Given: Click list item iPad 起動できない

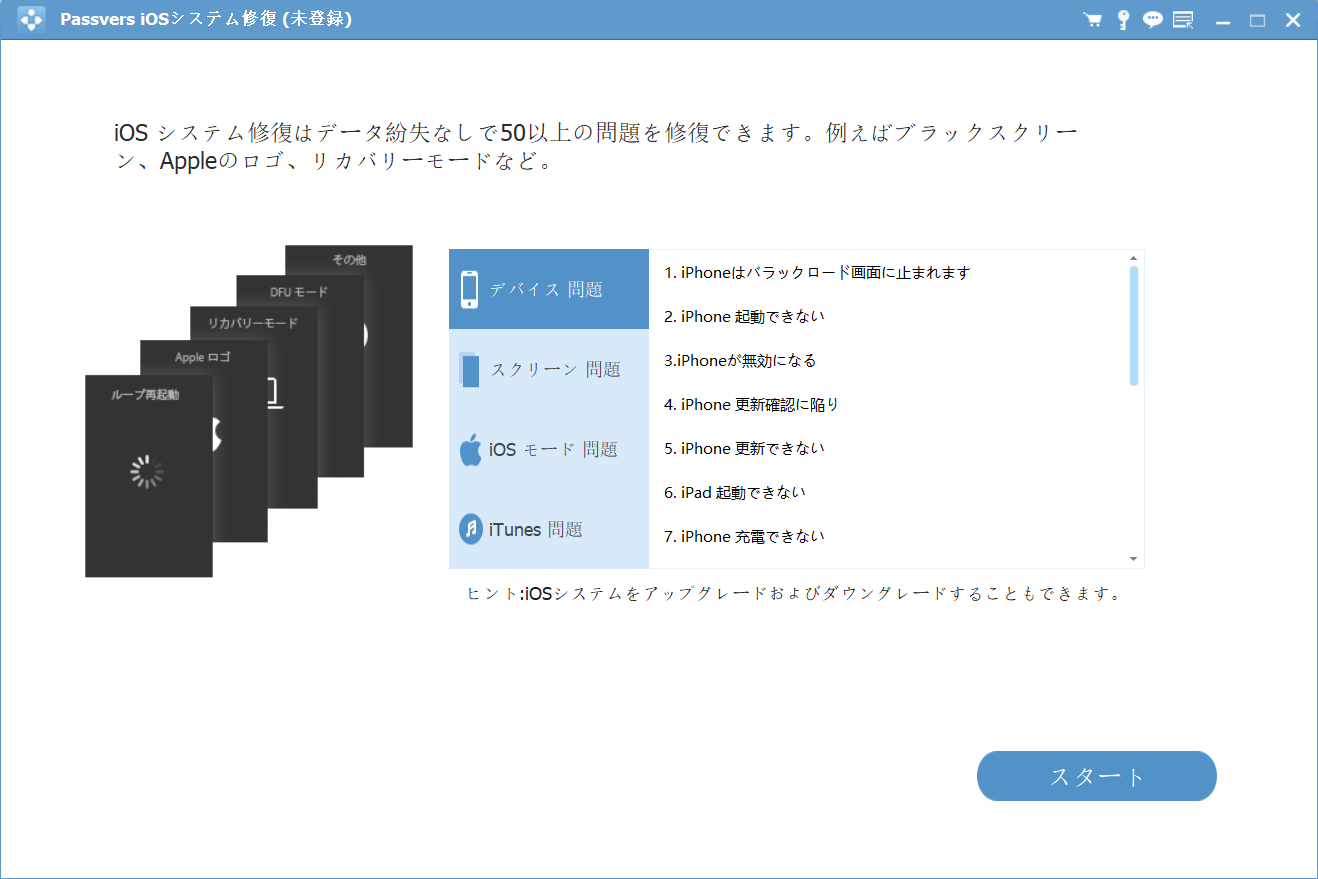Looking at the screenshot, I should tap(734, 492).
